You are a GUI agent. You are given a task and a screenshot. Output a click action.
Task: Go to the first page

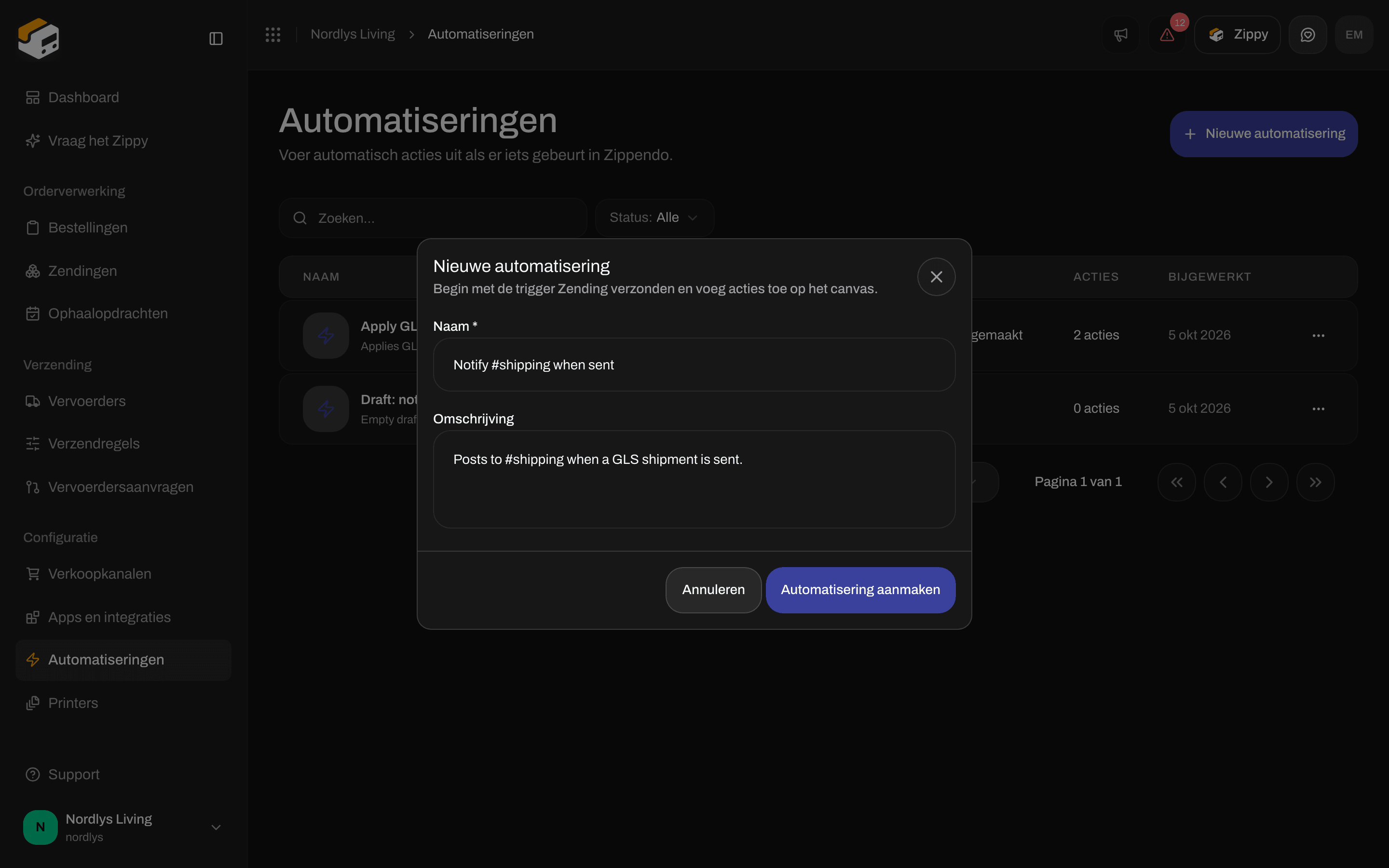1177,482
